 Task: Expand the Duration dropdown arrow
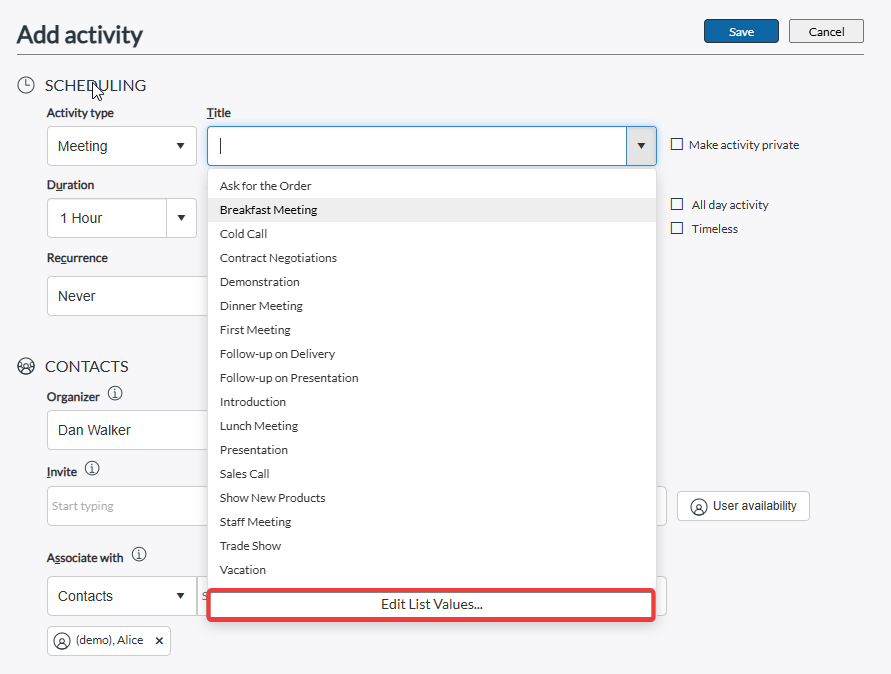click(181, 218)
